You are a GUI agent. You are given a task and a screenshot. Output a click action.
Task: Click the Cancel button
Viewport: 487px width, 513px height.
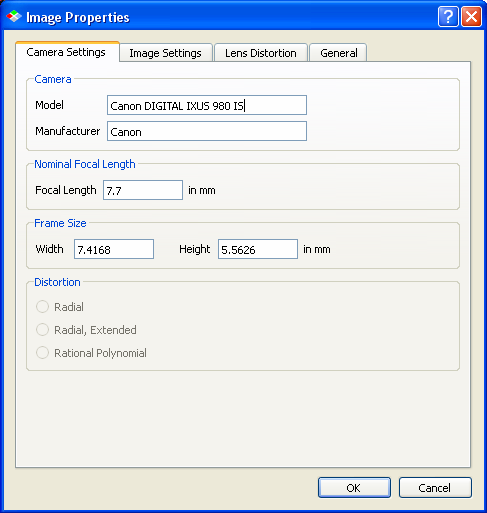[x=435, y=488]
